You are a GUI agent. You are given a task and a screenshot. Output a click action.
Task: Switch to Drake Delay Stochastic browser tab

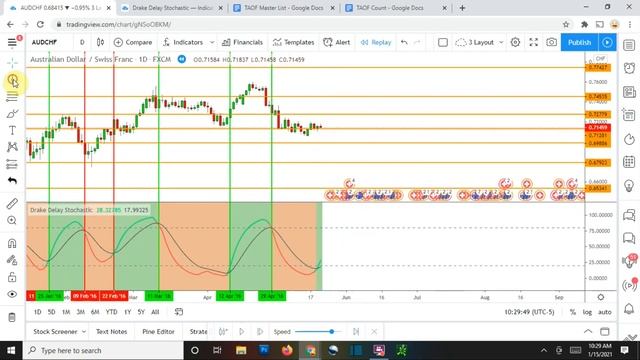(x=173, y=8)
